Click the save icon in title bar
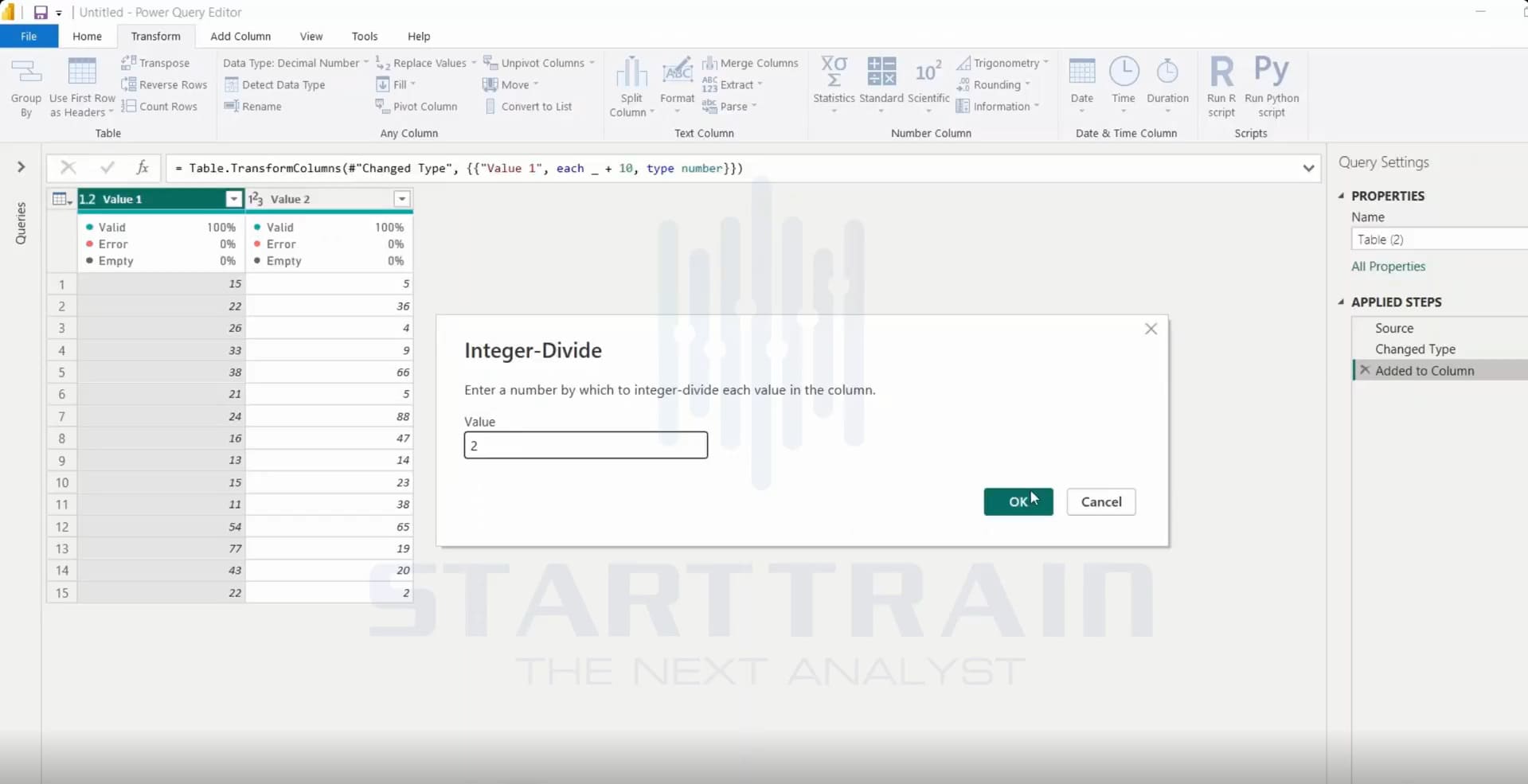Screen dimensions: 1528x784 coord(41,12)
